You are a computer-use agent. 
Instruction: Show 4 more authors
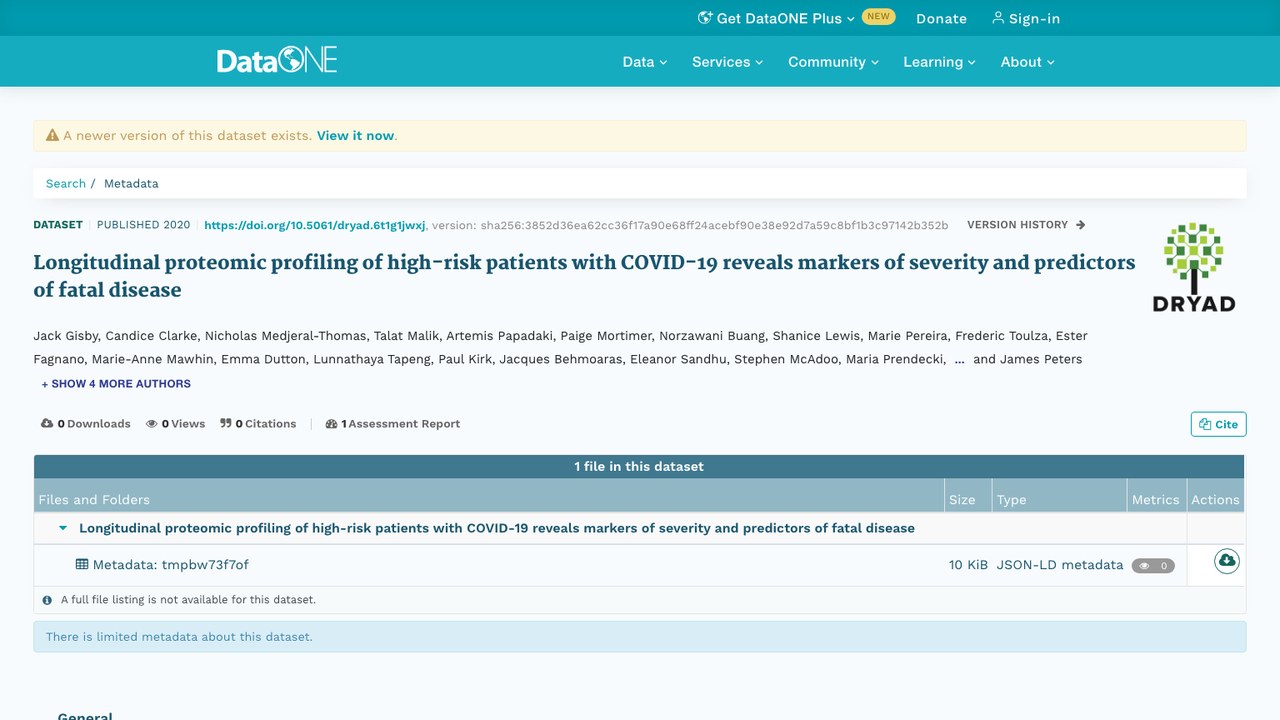click(x=116, y=384)
